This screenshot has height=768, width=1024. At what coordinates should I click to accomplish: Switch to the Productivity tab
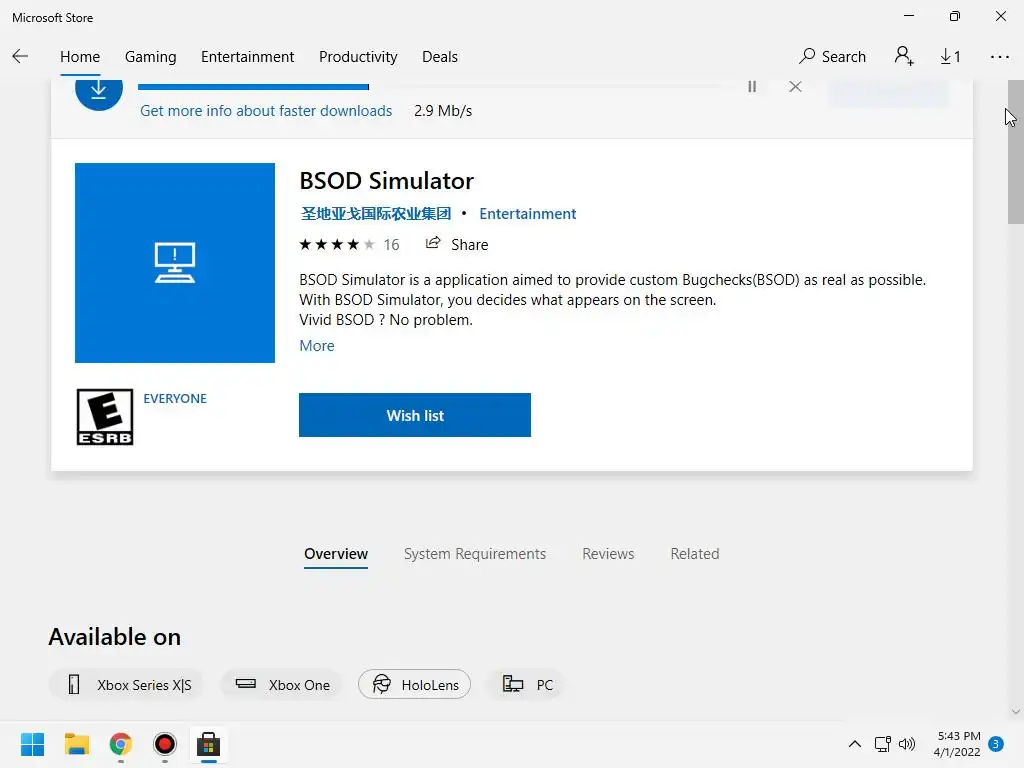[x=358, y=57]
